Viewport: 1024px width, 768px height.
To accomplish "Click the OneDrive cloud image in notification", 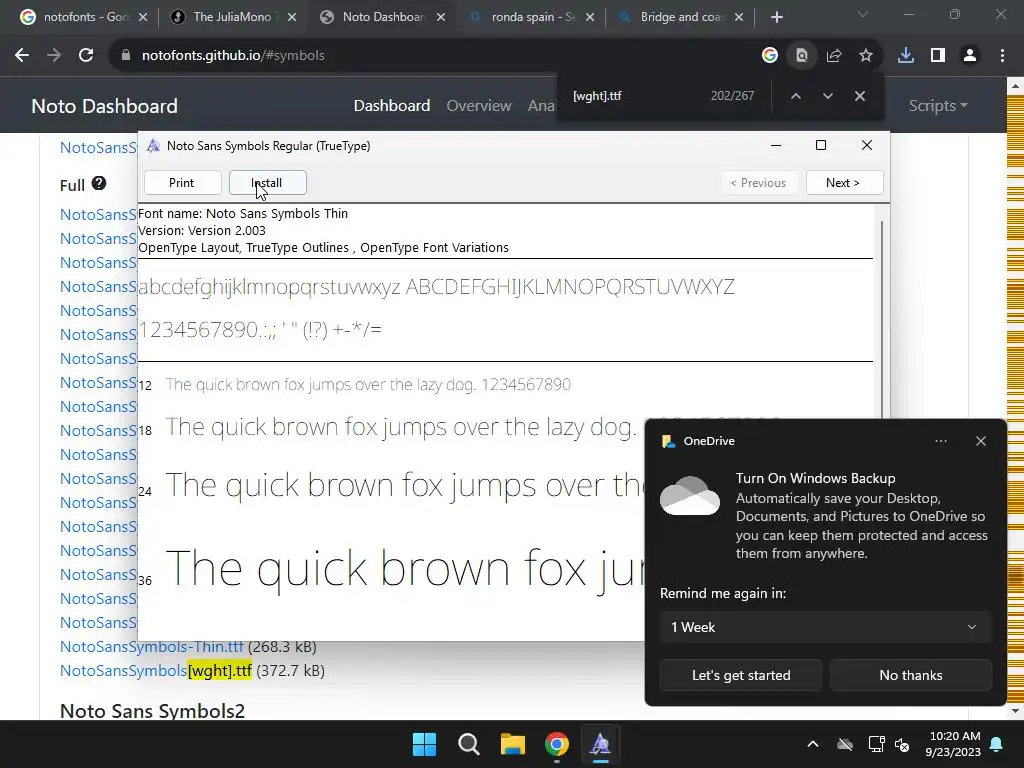I will point(690,497).
